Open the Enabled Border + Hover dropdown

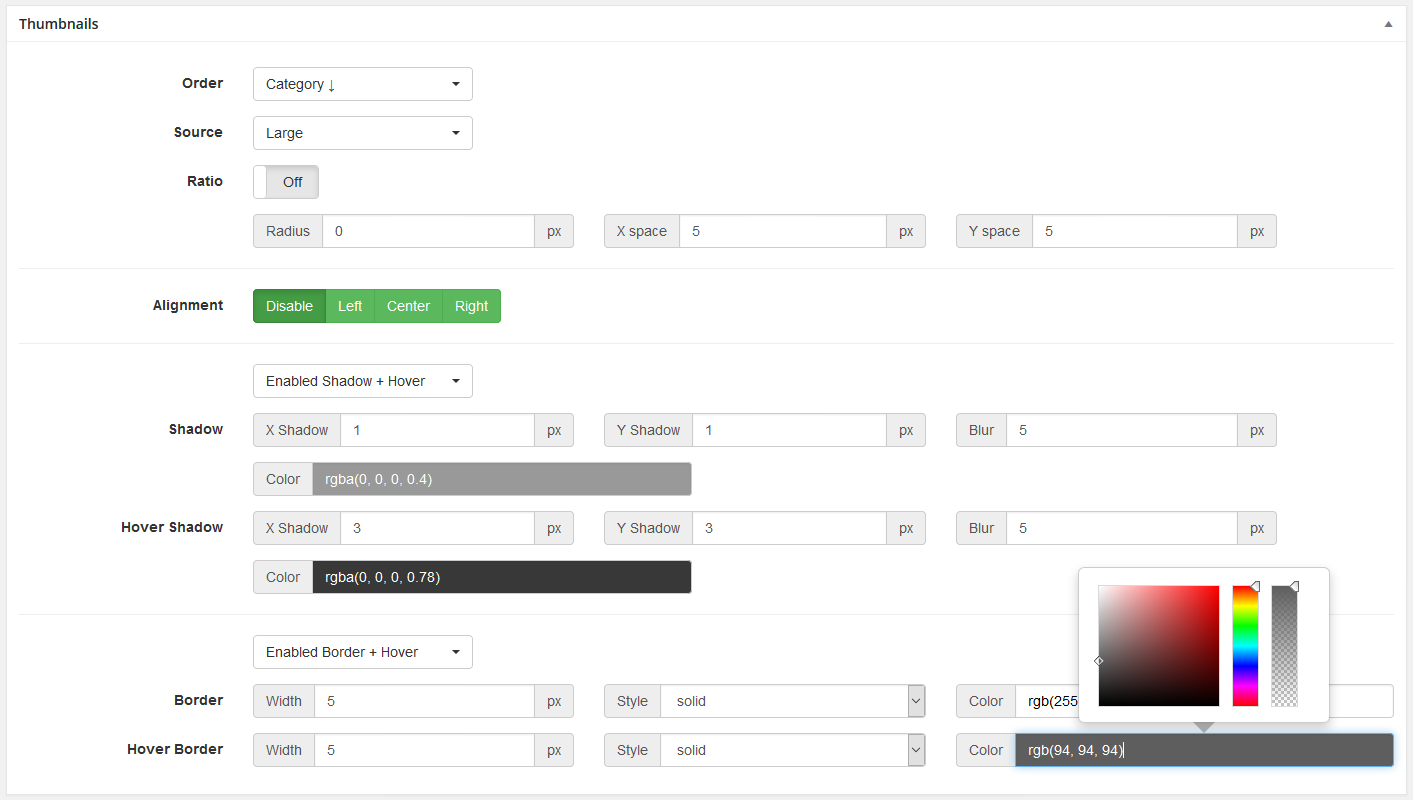tap(362, 652)
